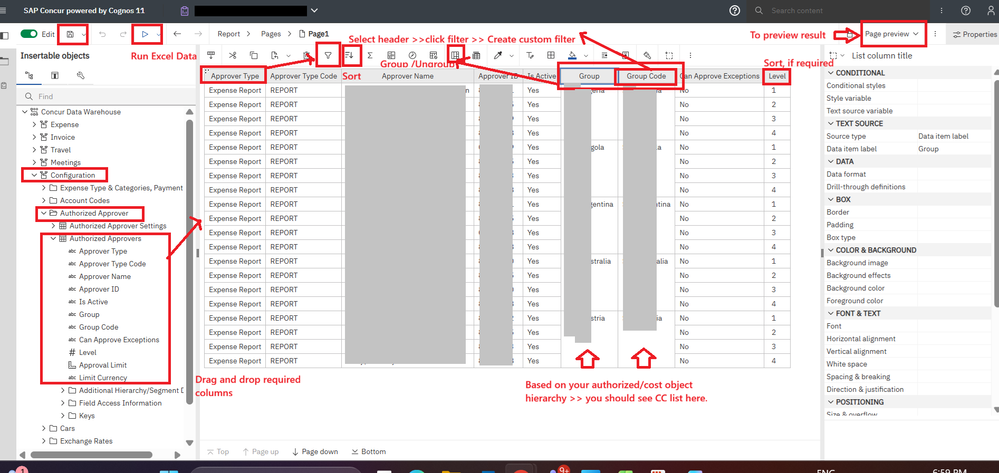
Task: Open the hamburger menu in top bar
Action: click(x=4, y=10)
